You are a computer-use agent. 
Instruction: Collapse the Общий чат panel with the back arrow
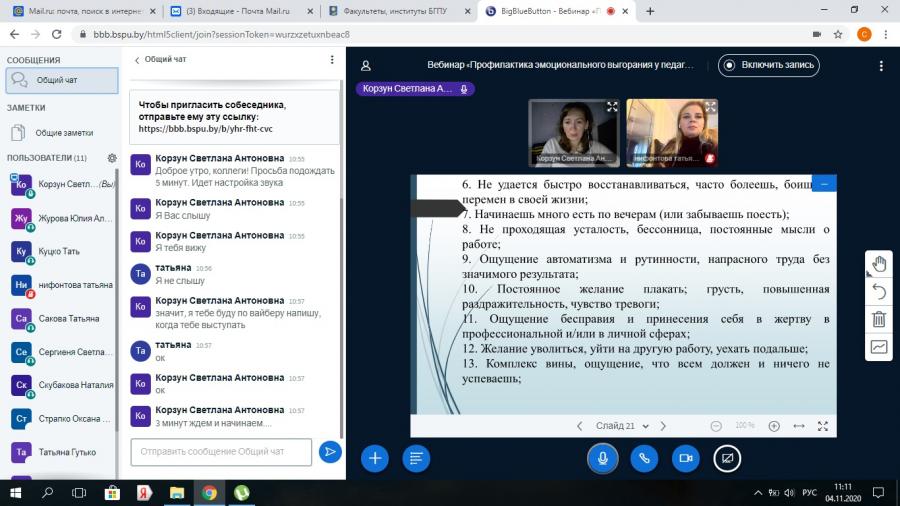coord(137,60)
